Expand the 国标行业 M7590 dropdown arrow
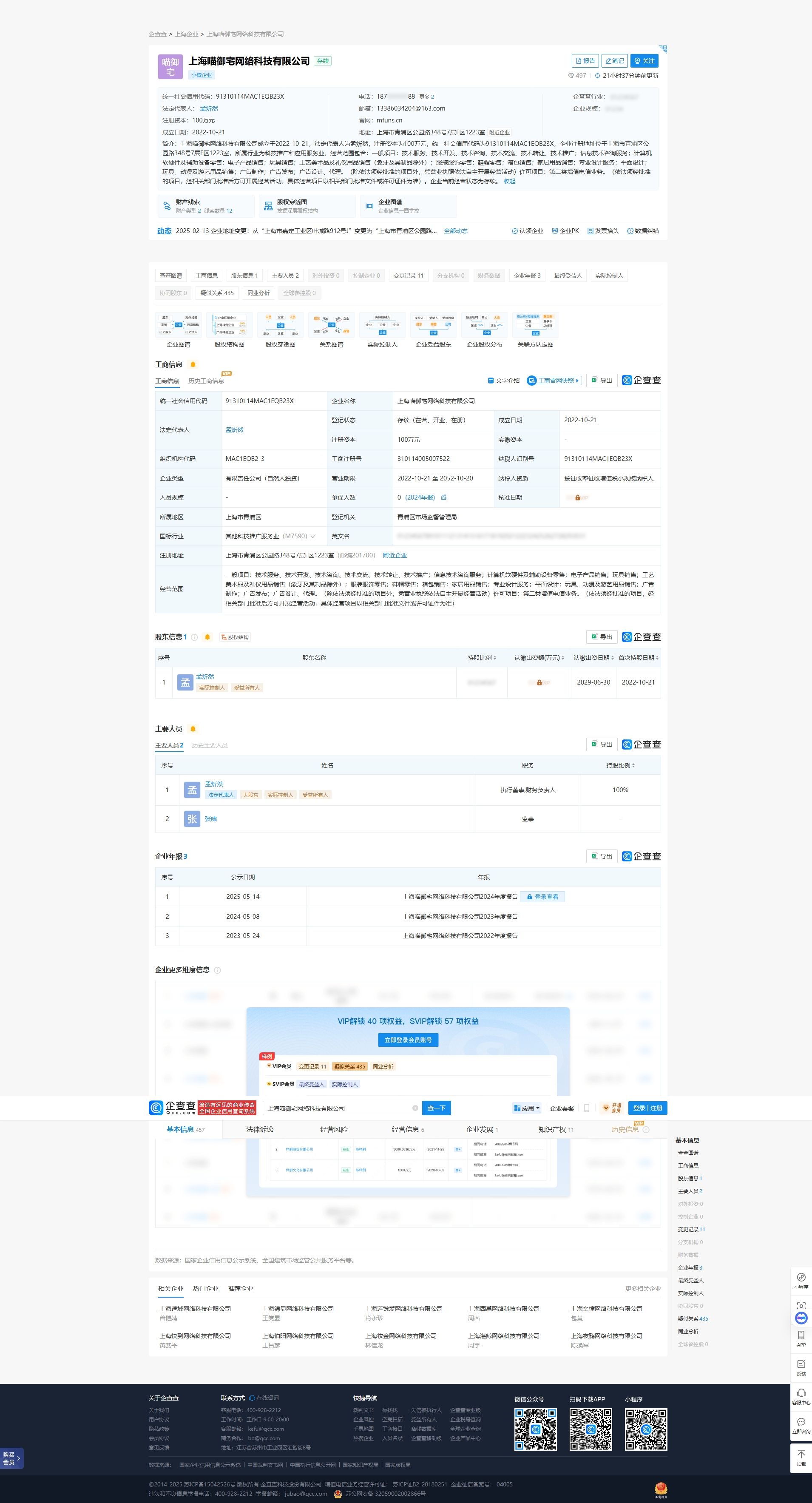 pos(312,536)
